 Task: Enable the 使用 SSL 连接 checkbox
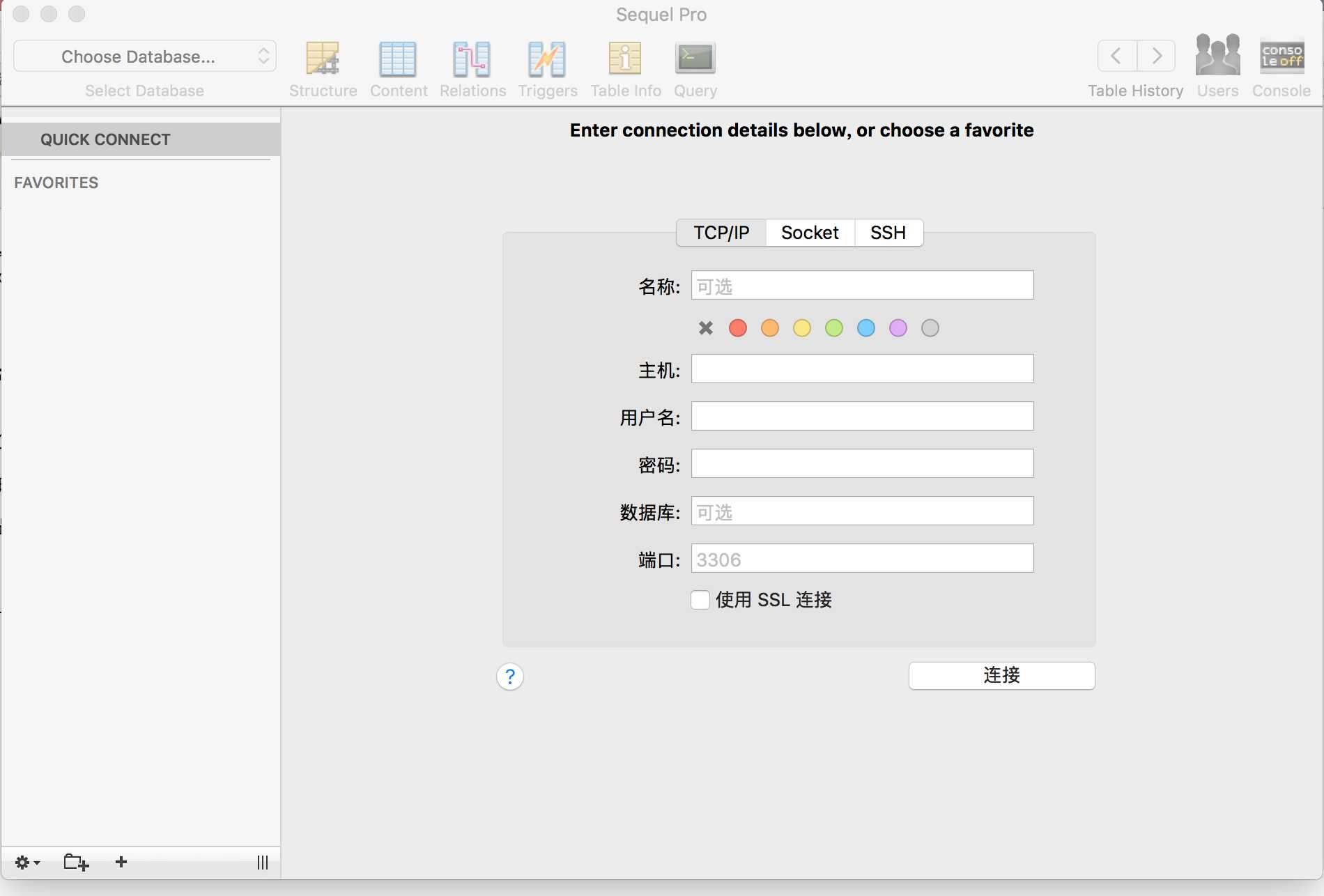700,600
